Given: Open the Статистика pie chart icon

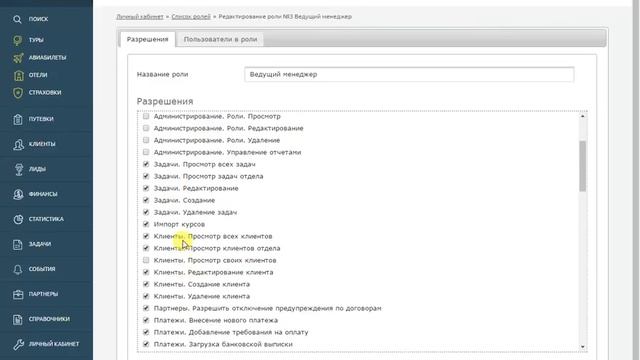Looking at the screenshot, I should coord(18,219).
